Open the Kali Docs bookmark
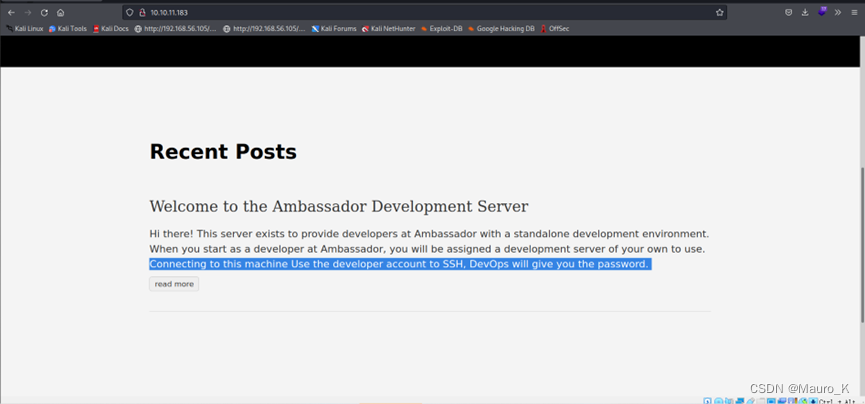 pos(111,29)
